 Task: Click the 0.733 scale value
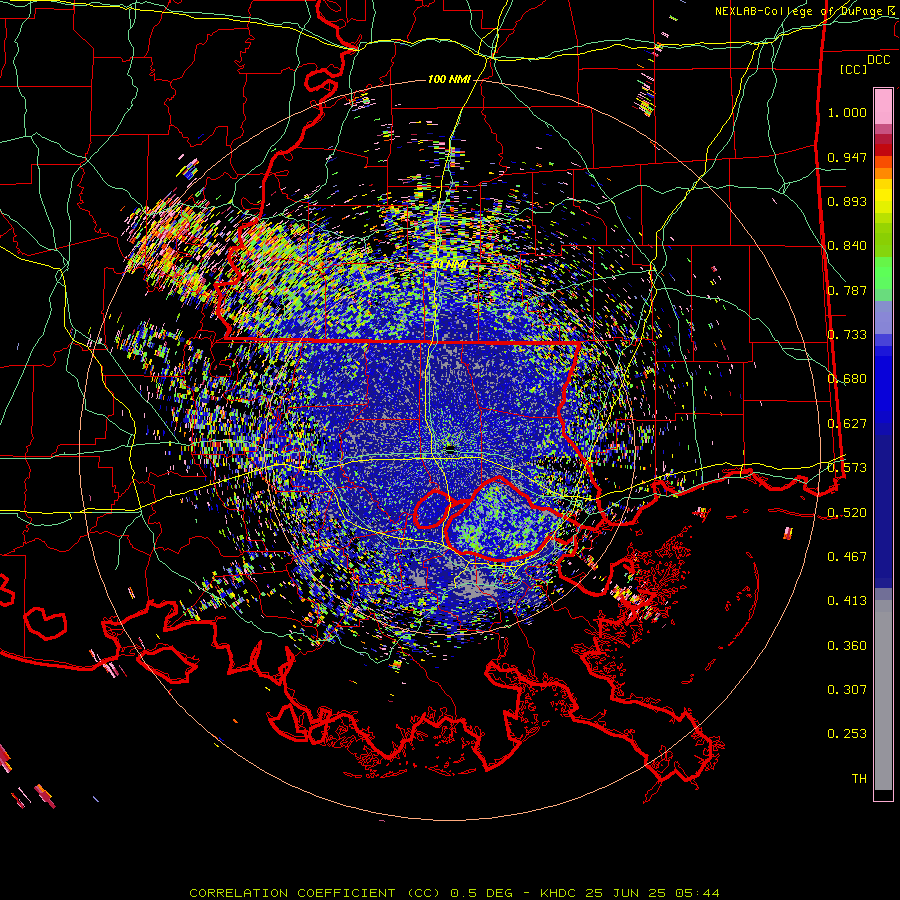[847, 335]
